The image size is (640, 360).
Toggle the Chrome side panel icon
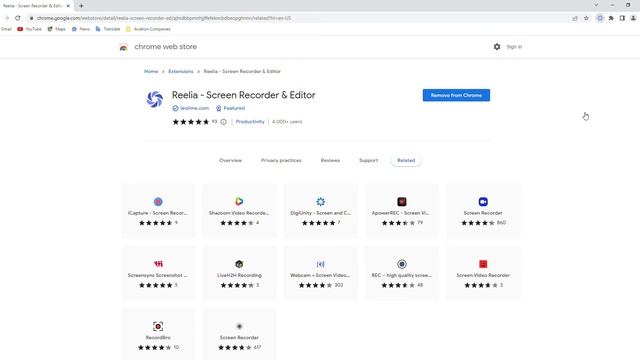(x=622, y=18)
